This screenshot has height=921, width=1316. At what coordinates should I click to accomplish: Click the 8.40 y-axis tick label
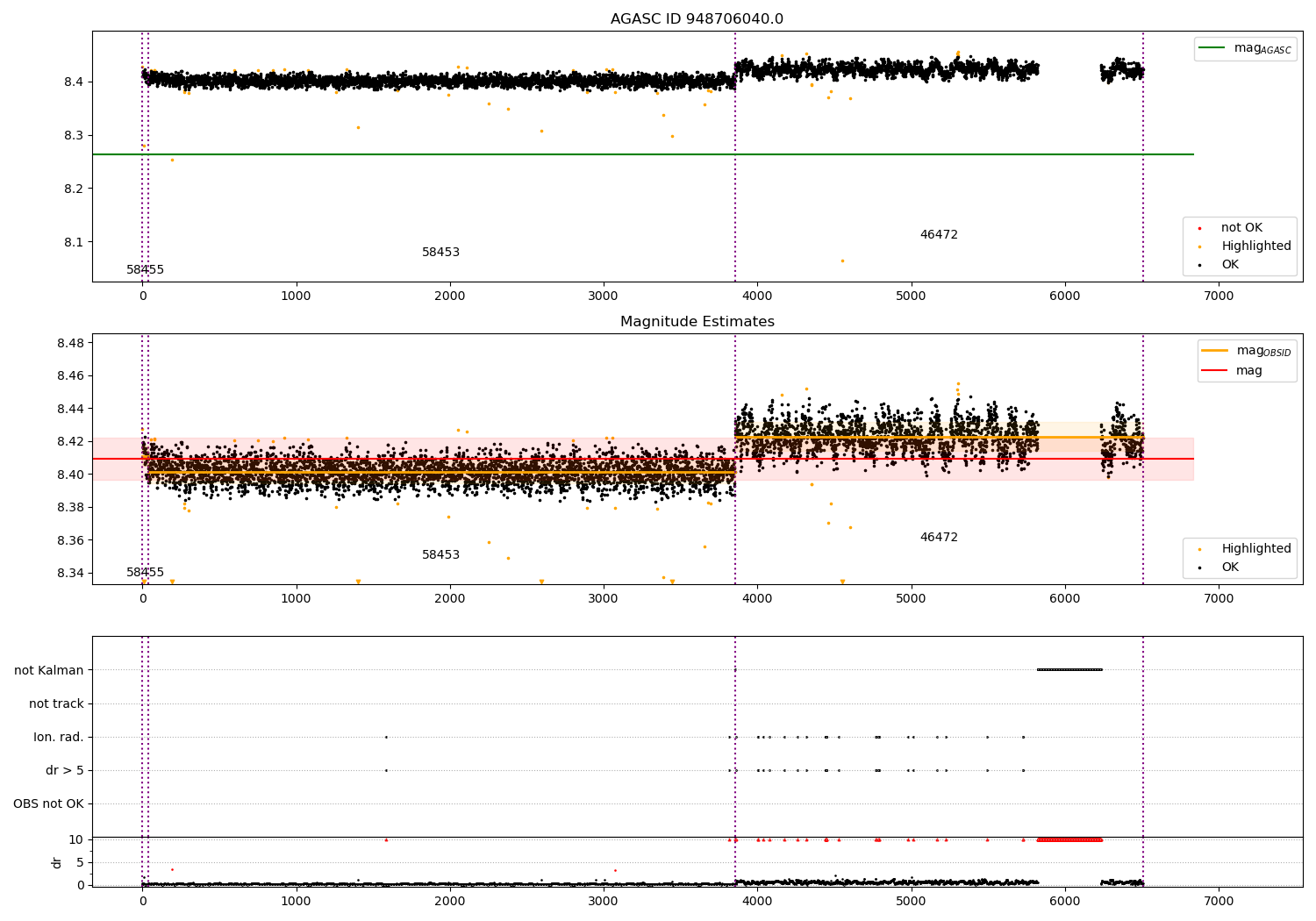70,475
